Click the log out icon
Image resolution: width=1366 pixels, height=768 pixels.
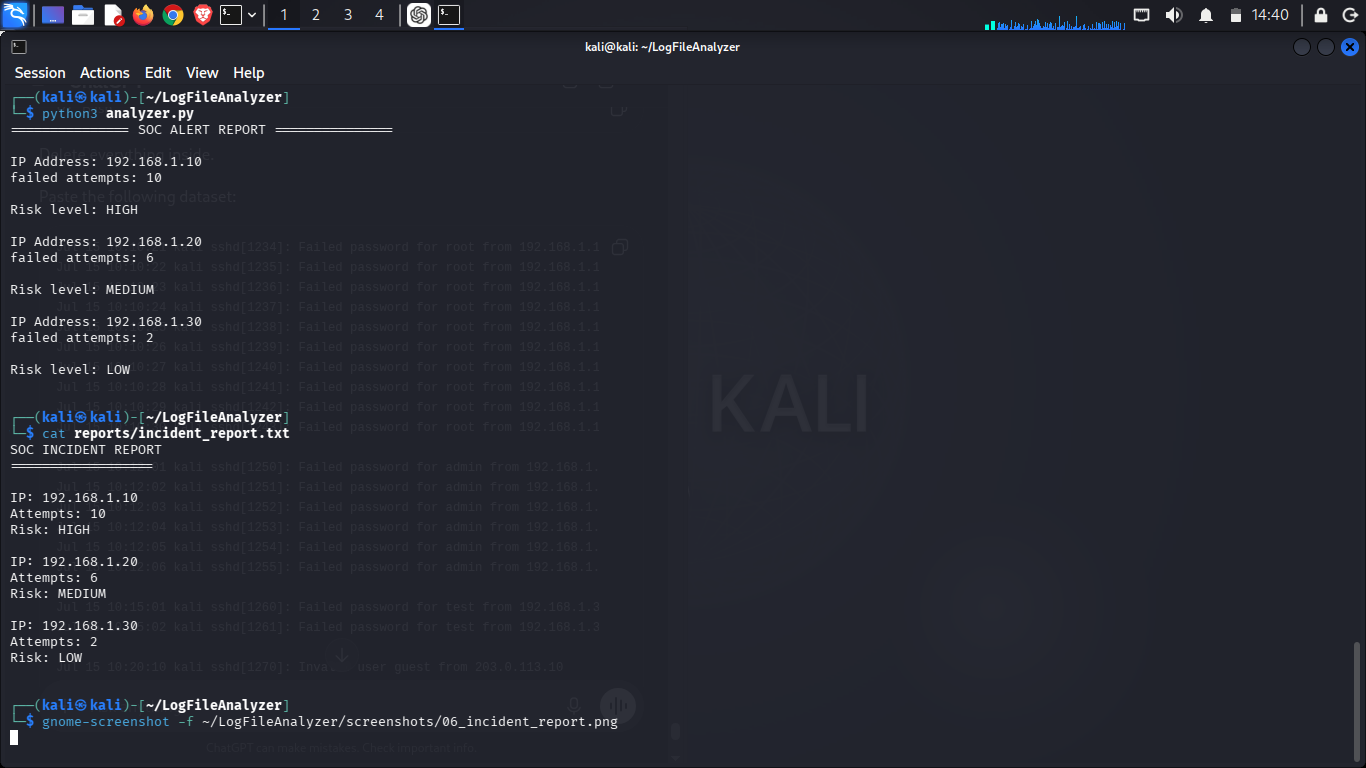point(1350,15)
